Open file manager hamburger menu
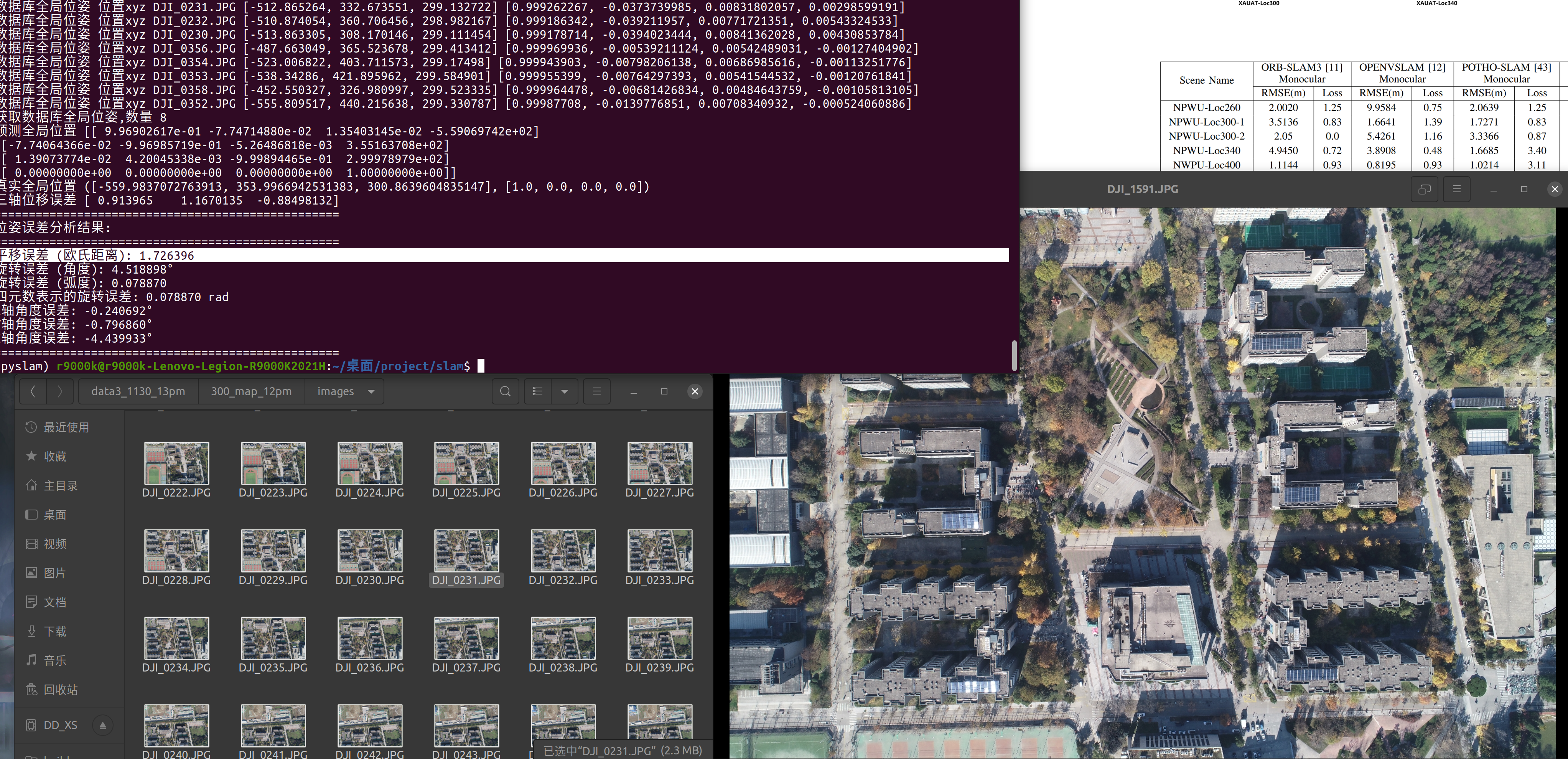1568x759 pixels. click(596, 391)
